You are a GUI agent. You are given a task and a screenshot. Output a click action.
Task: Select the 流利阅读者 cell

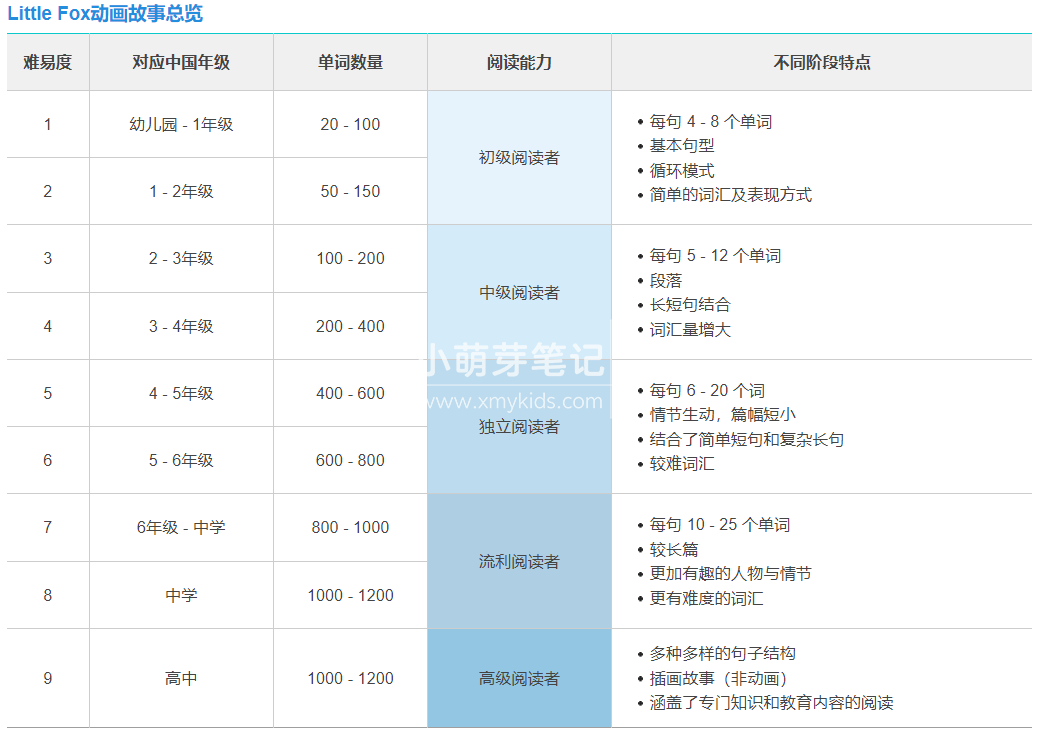[519, 562]
